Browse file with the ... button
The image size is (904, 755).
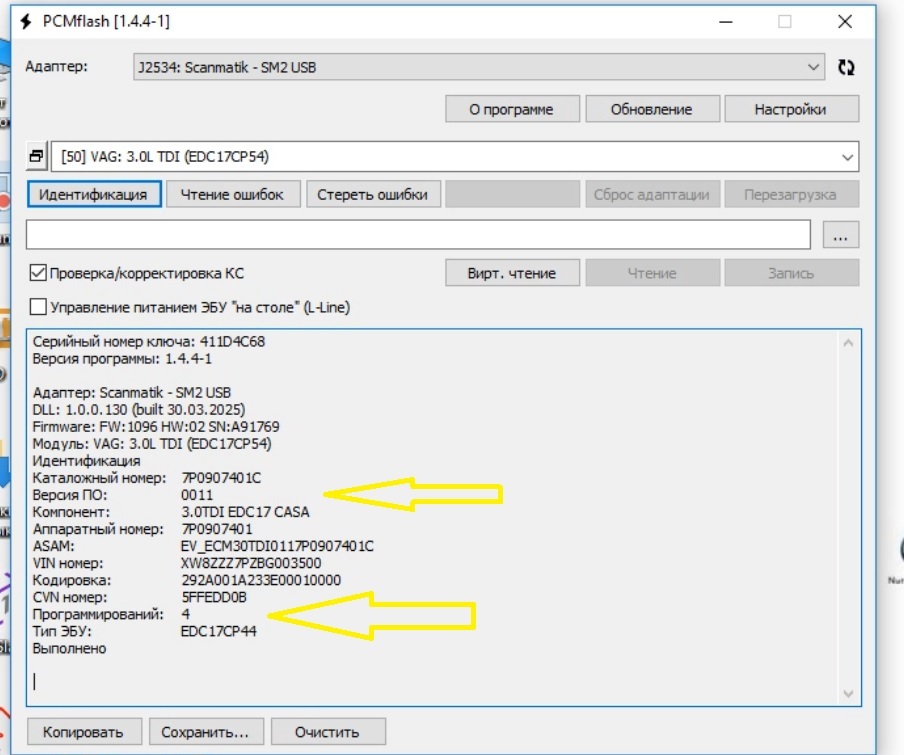pyautogui.click(x=840, y=235)
